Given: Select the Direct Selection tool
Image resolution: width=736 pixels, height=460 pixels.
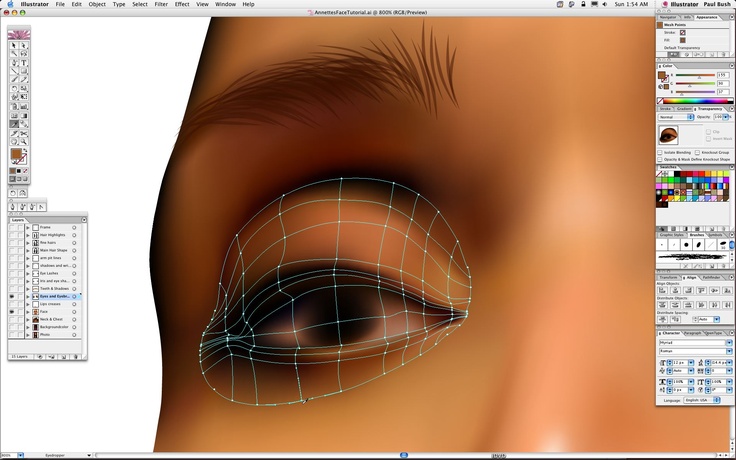Looking at the screenshot, I should [x=24, y=46].
